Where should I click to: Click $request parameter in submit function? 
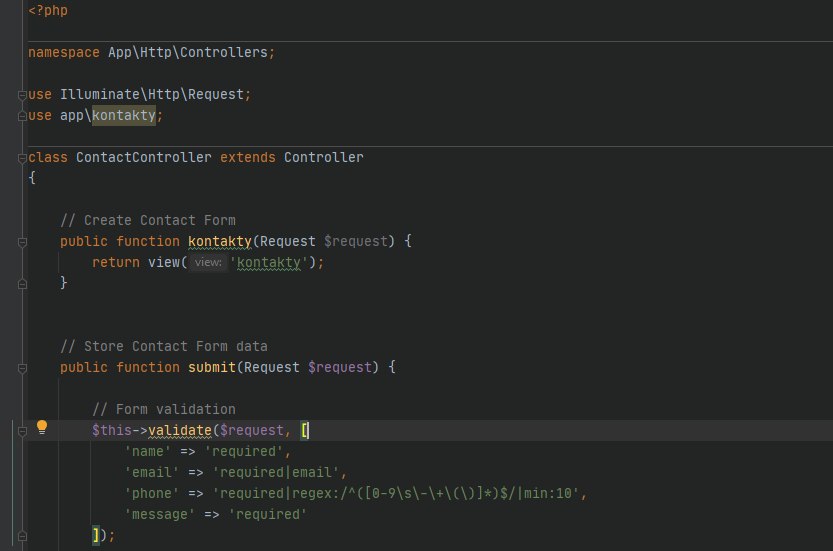tap(340, 367)
